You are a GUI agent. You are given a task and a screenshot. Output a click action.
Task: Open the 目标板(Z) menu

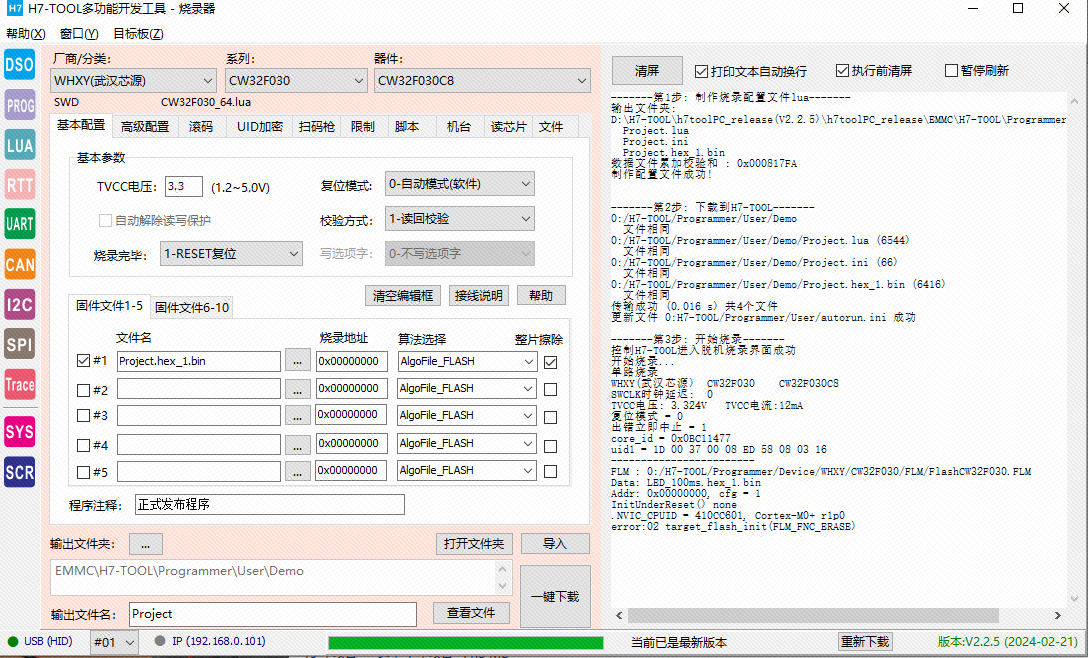138,34
